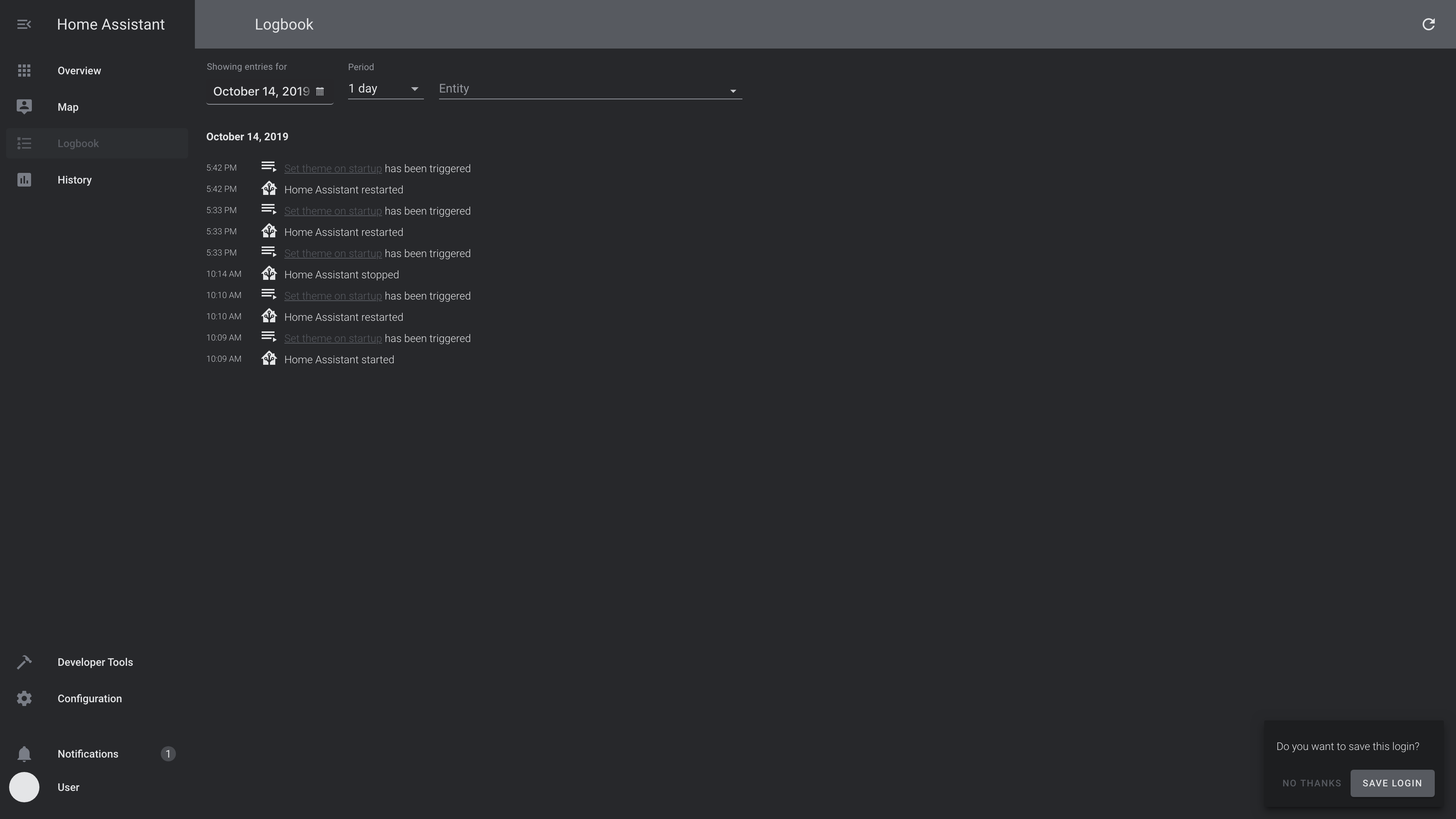Image resolution: width=1456 pixels, height=819 pixels.
Task: Click the Notifications bell icon
Action: pos(24,754)
